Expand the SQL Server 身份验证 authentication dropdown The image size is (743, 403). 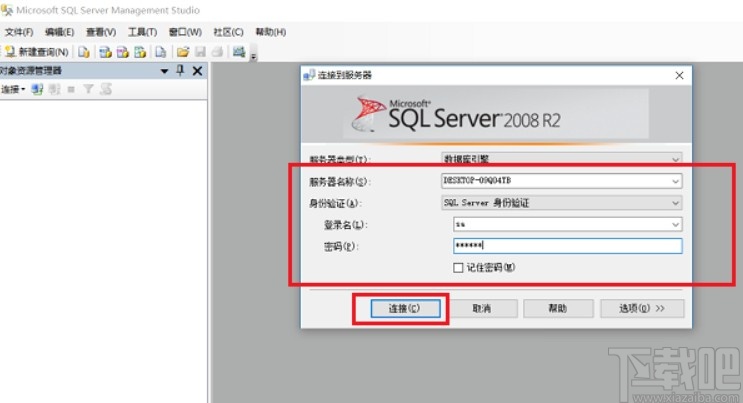pos(676,203)
